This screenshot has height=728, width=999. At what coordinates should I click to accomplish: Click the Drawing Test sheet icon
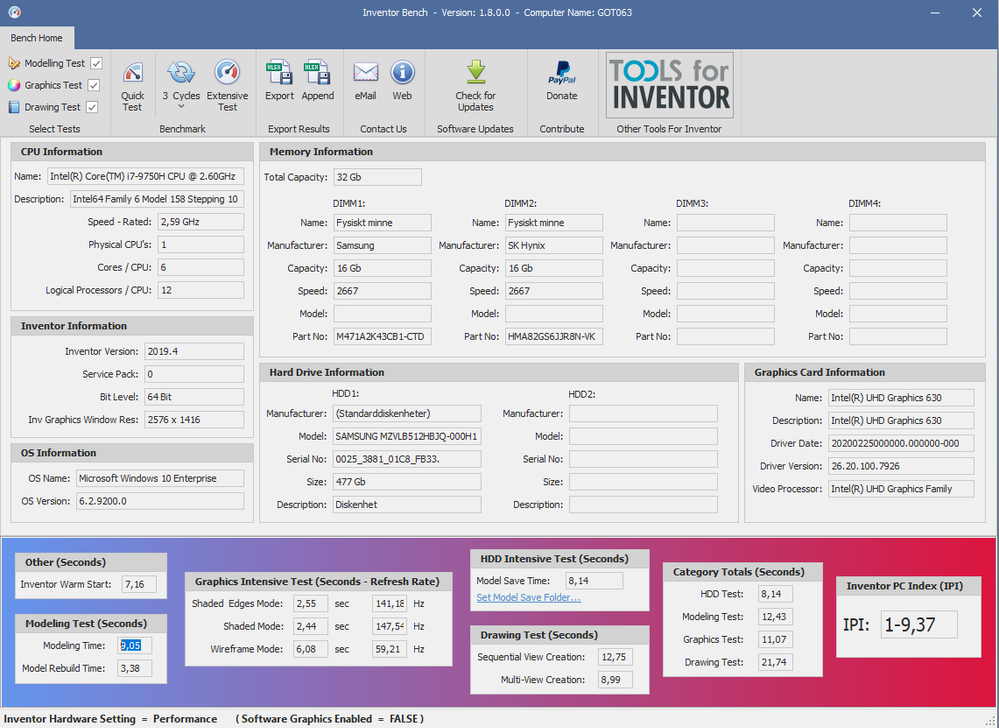point(14,107)
